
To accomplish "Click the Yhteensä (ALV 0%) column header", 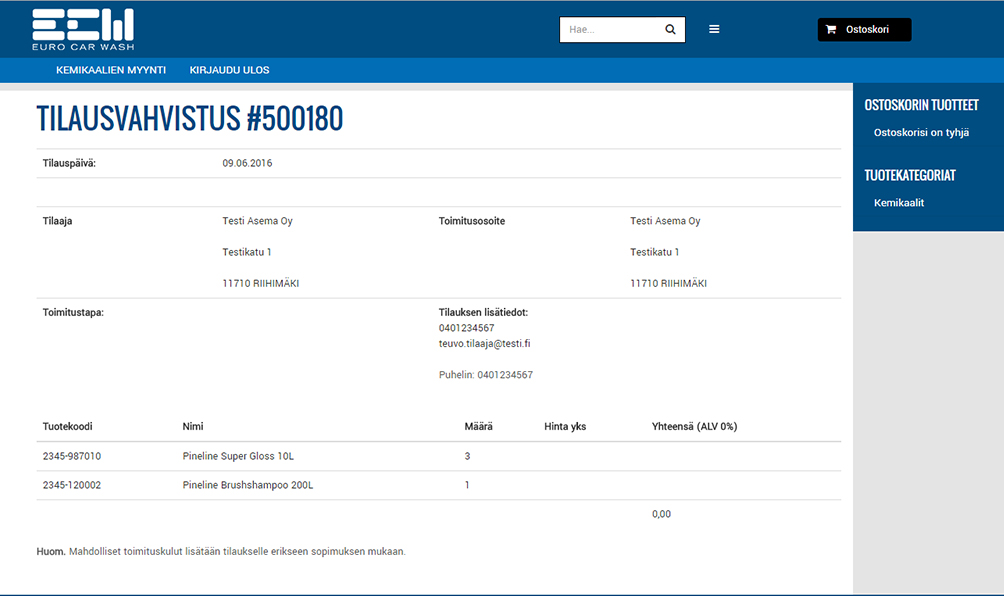I will pyautogui.click(x=694, y=426).
